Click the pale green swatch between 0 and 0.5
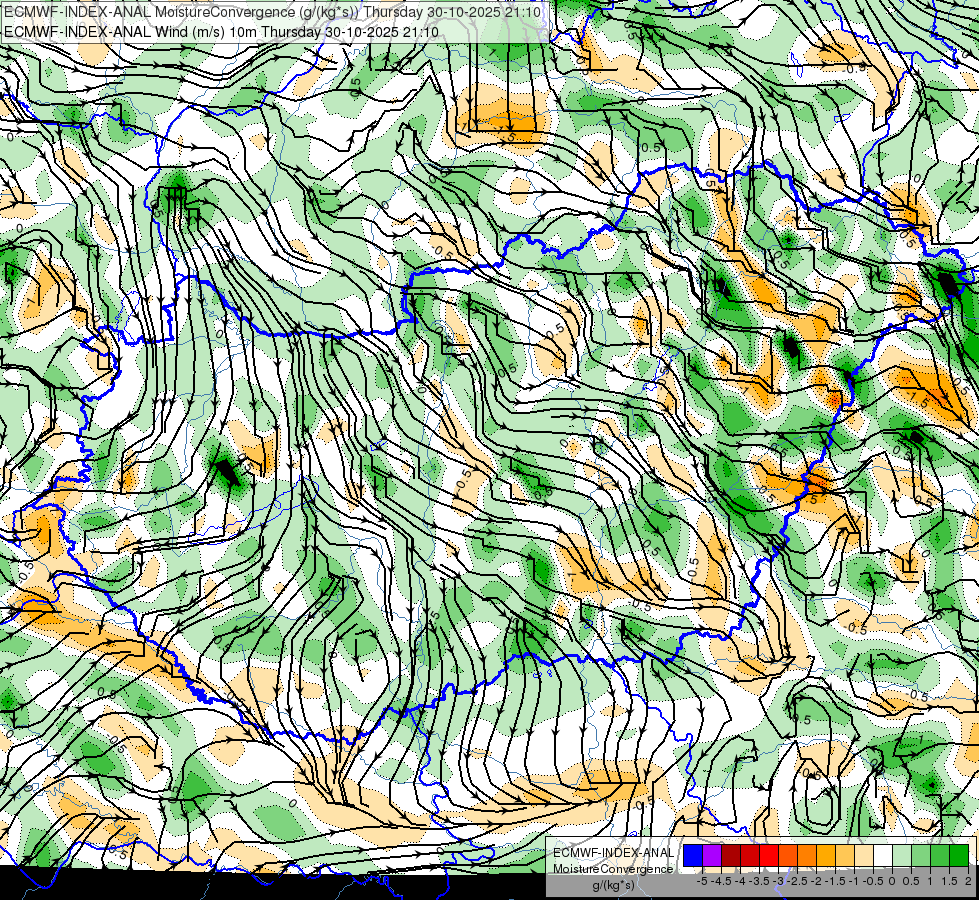The image size is (979, 900). tap(902, 856)
